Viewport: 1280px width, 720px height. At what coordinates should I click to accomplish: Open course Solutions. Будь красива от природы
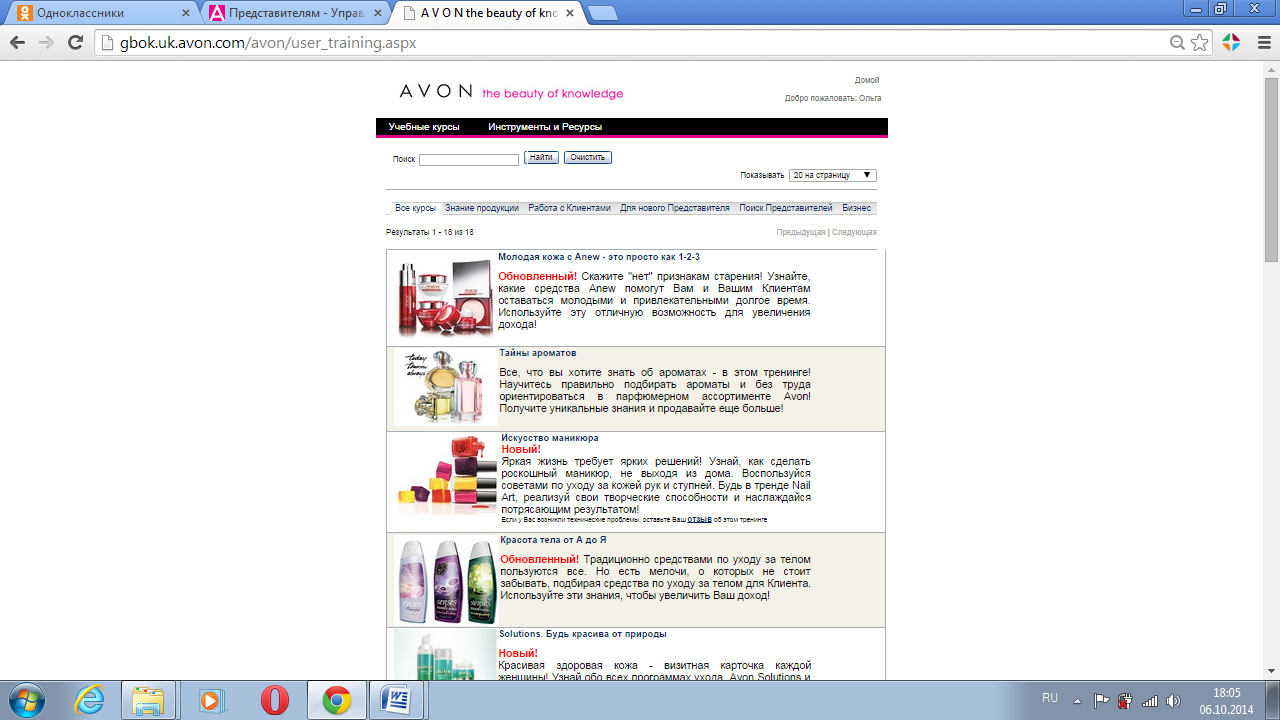pos(583,634)
